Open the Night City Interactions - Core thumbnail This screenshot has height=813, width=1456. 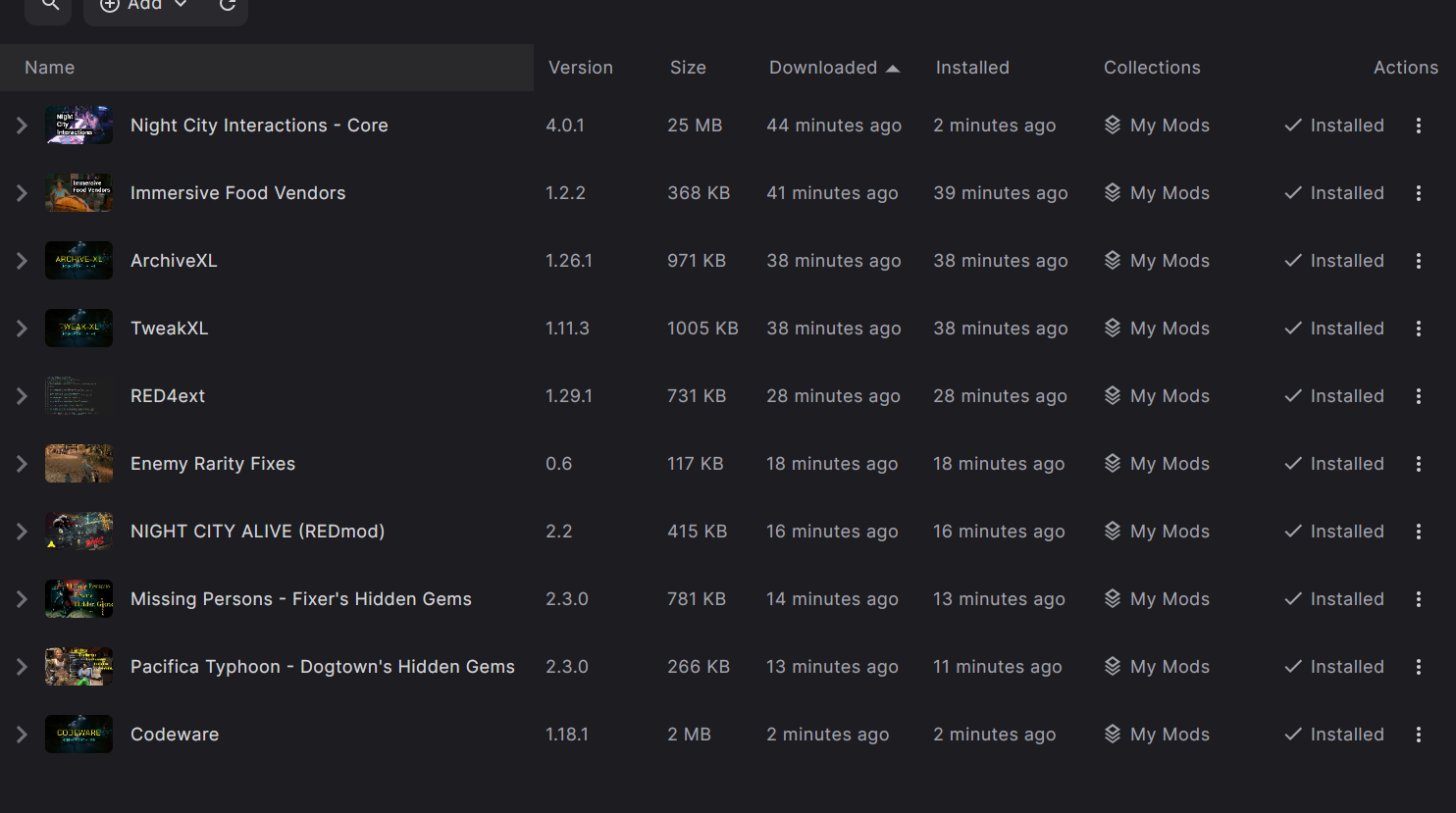tap(78, 126)
